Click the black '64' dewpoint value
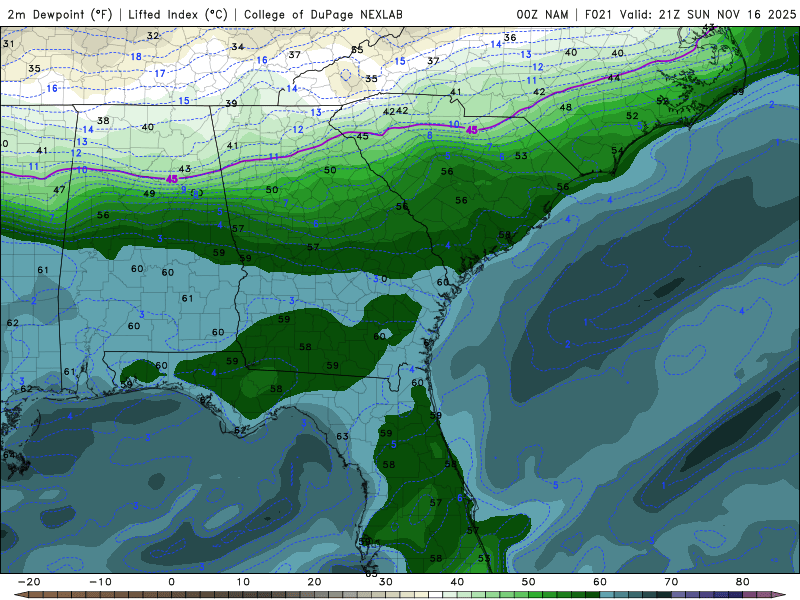Viewport: 800px width, 600px height. point(9,455)
